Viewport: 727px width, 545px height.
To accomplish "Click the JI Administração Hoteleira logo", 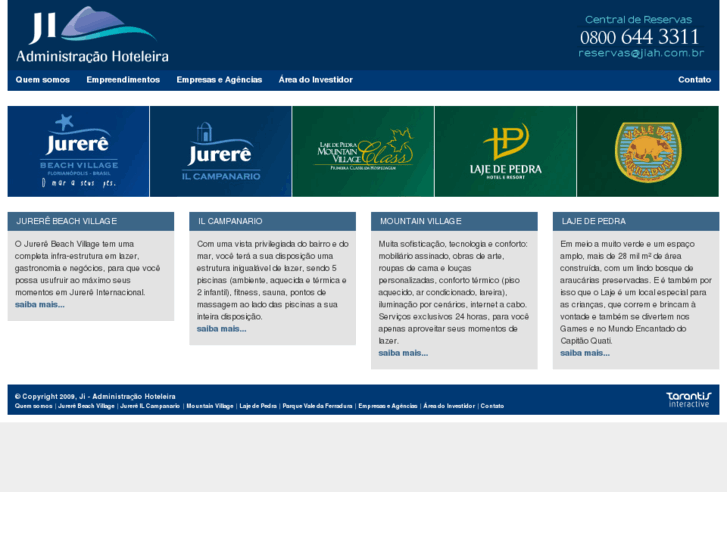I will click(92, 35).
